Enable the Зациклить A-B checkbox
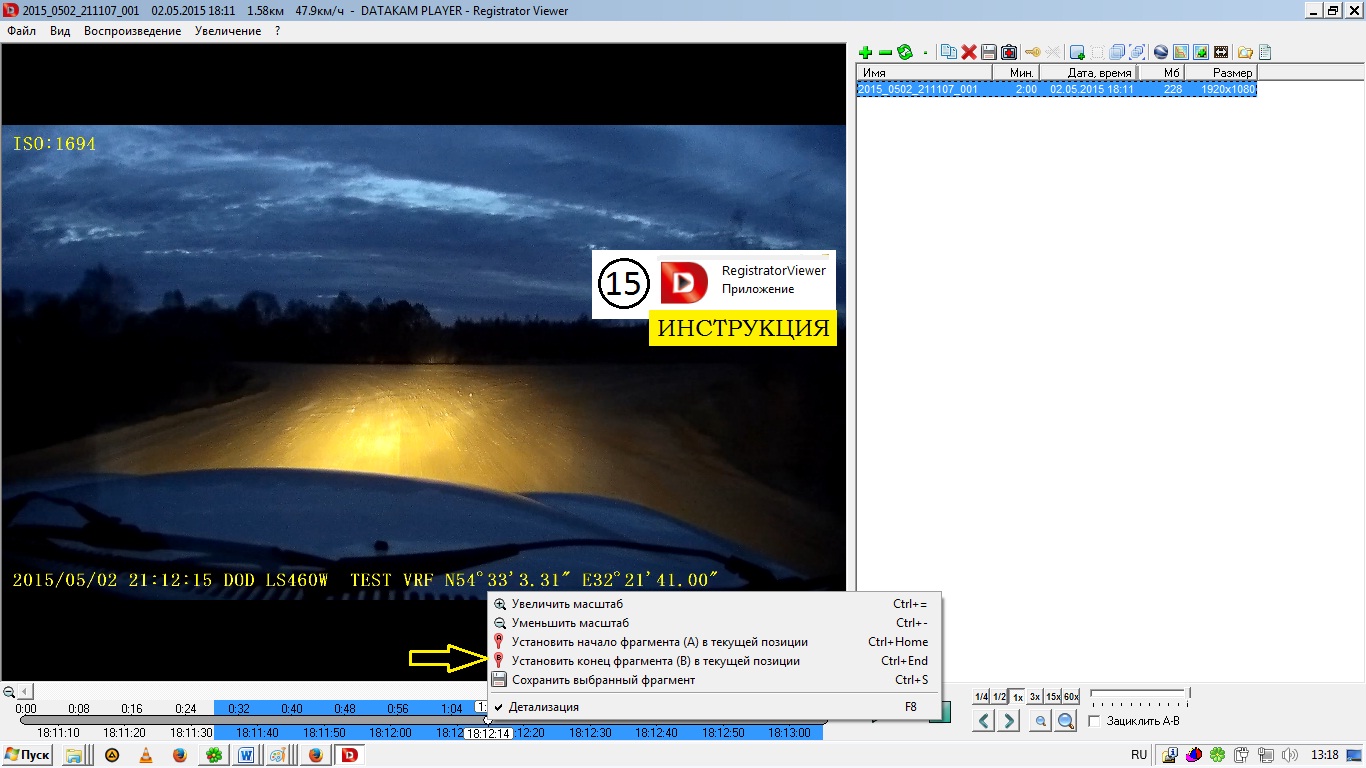 click(x=1094, y=721)
